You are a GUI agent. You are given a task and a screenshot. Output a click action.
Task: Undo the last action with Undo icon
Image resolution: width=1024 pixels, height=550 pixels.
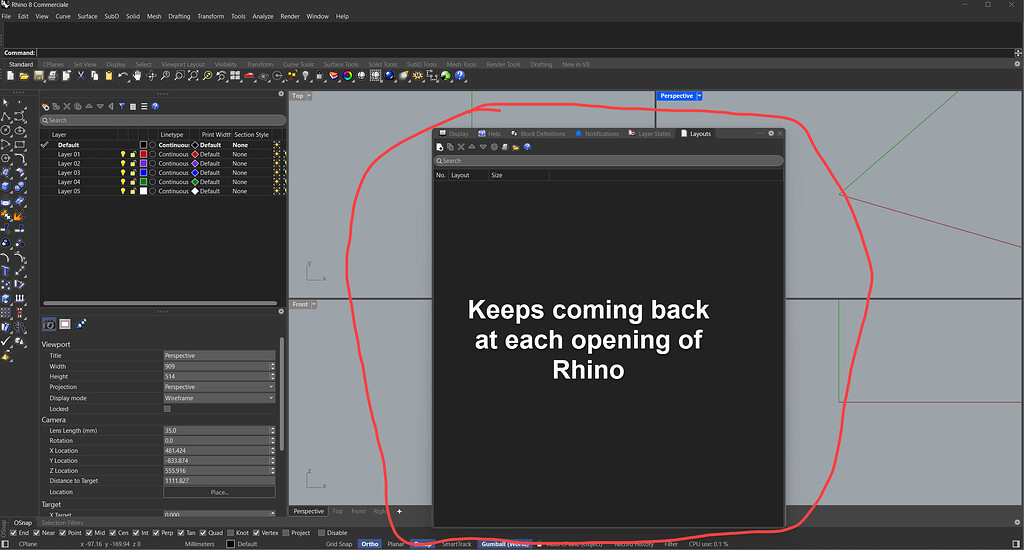click(x=122, y=76)
